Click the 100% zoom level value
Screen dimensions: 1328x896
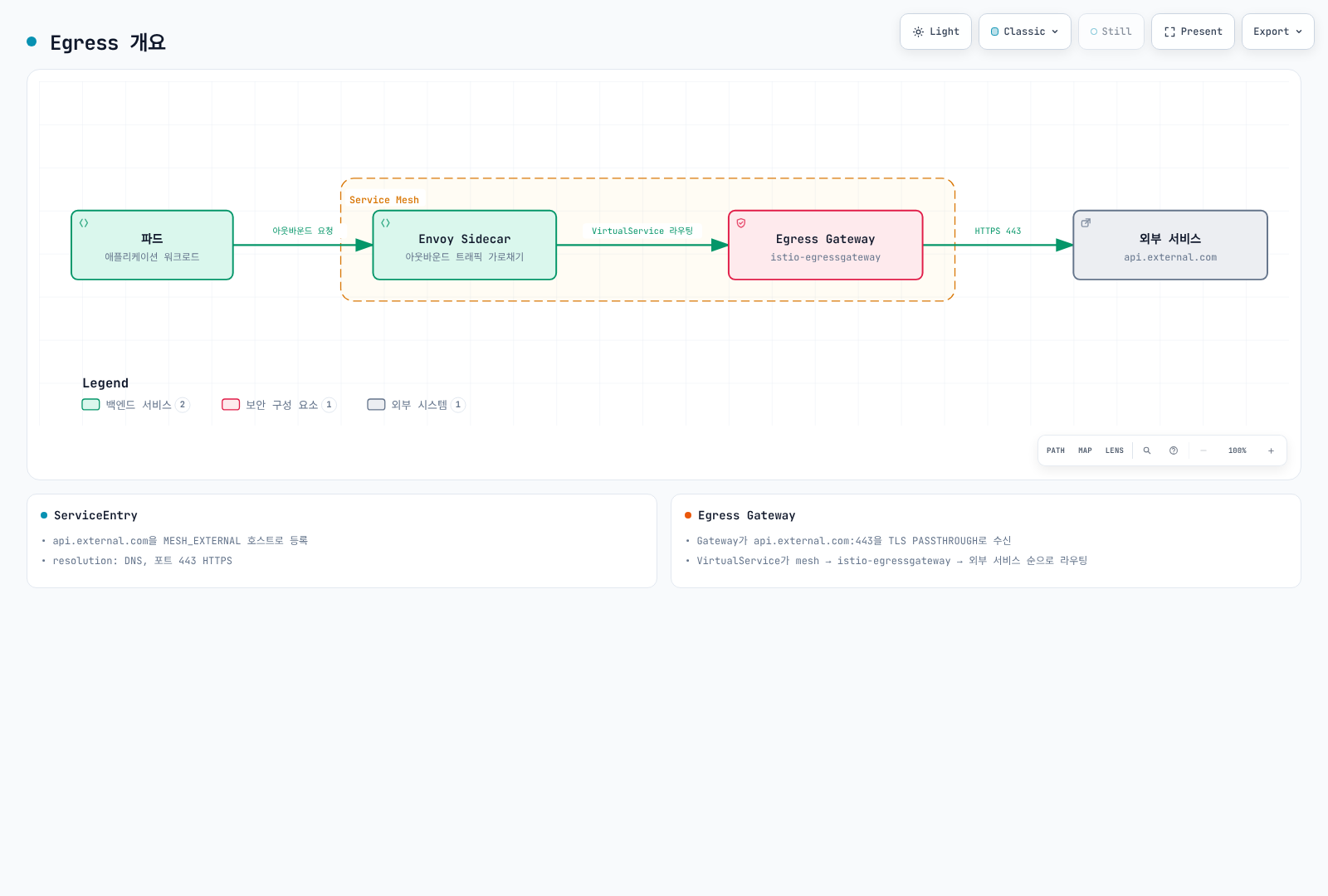click(1238, 450)
